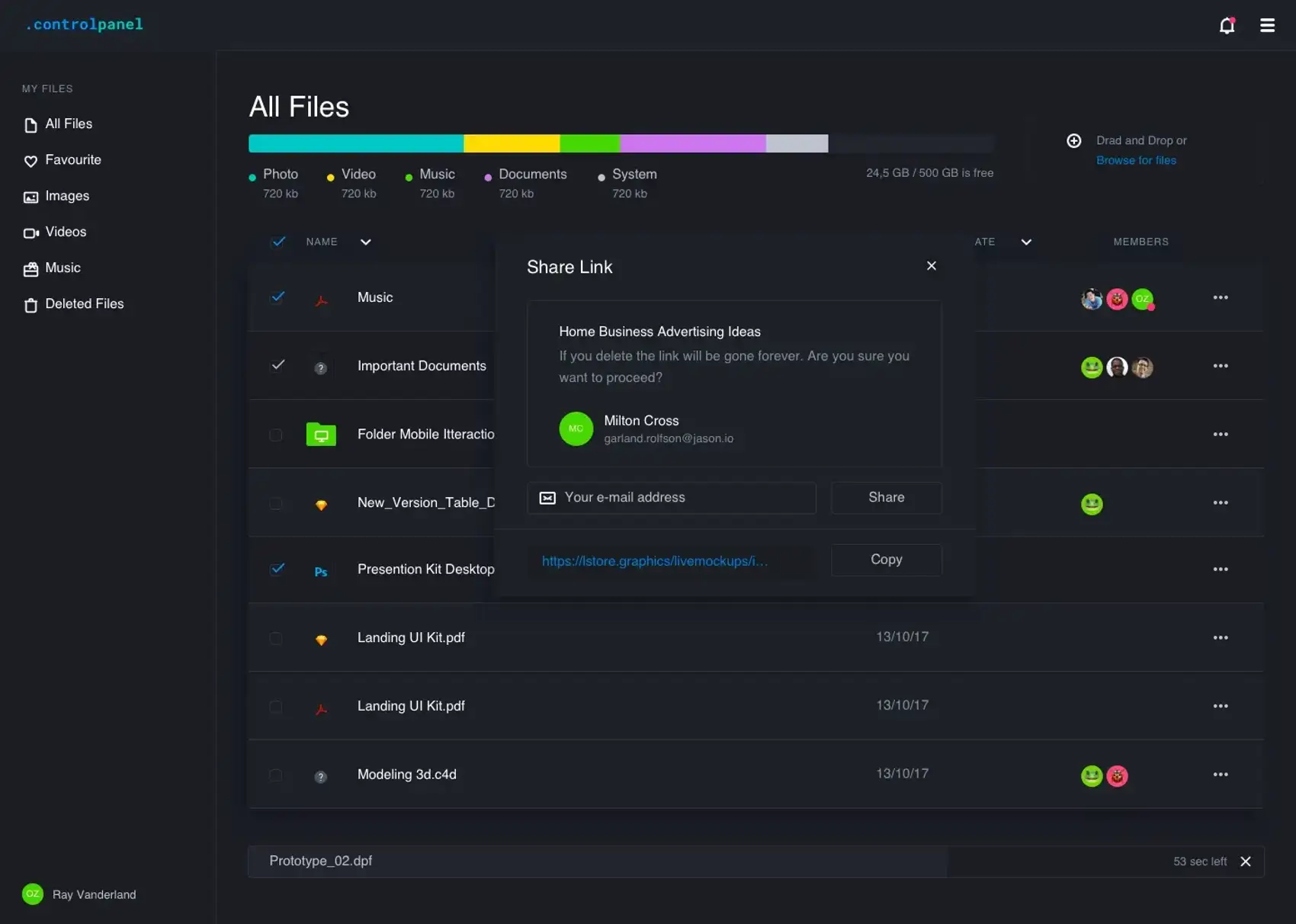This screenshot has height=924, width=1296.
Task: Go to Deleted Files in sidebar
Action: coord(84,304)
